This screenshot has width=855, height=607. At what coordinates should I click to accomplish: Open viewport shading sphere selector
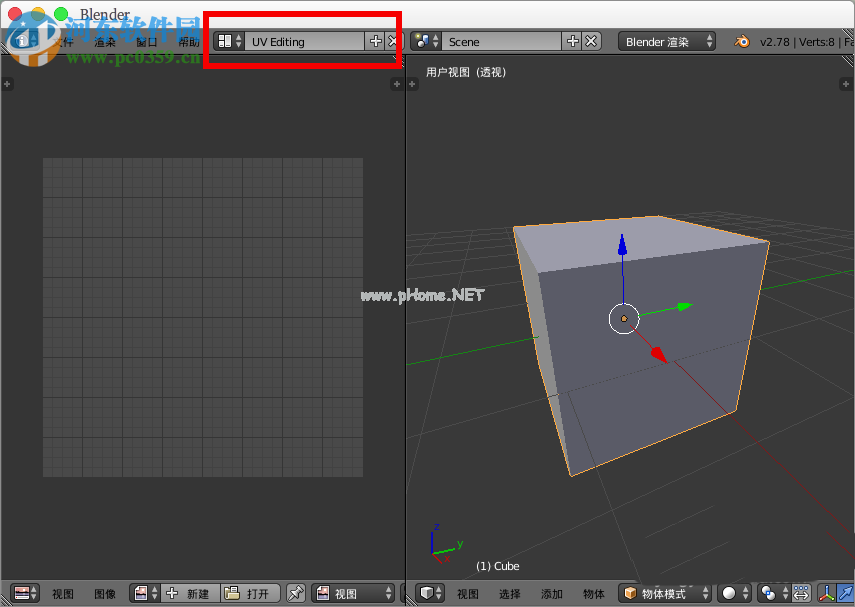pos(735,594)
